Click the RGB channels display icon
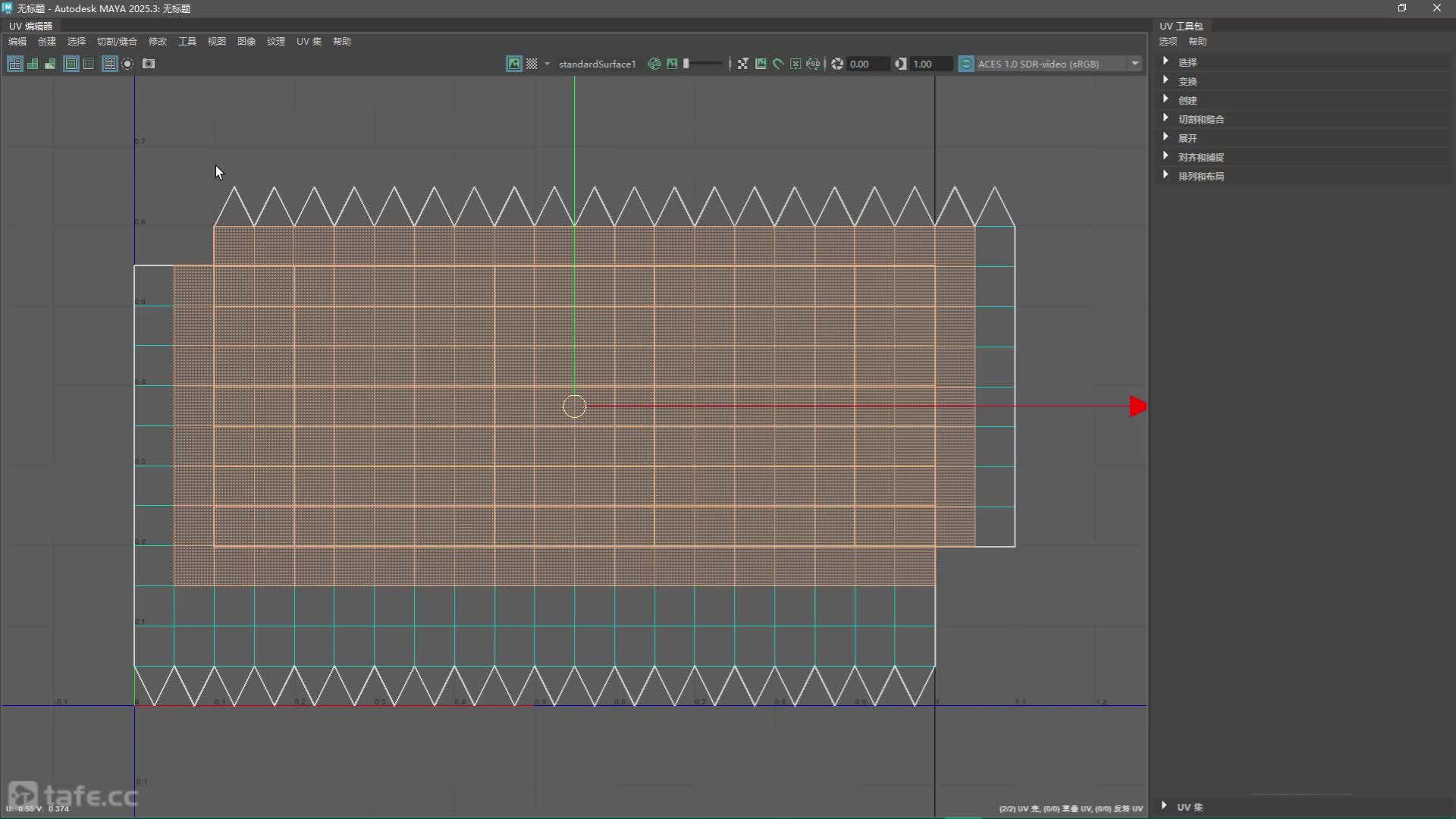 pos(654,64)
